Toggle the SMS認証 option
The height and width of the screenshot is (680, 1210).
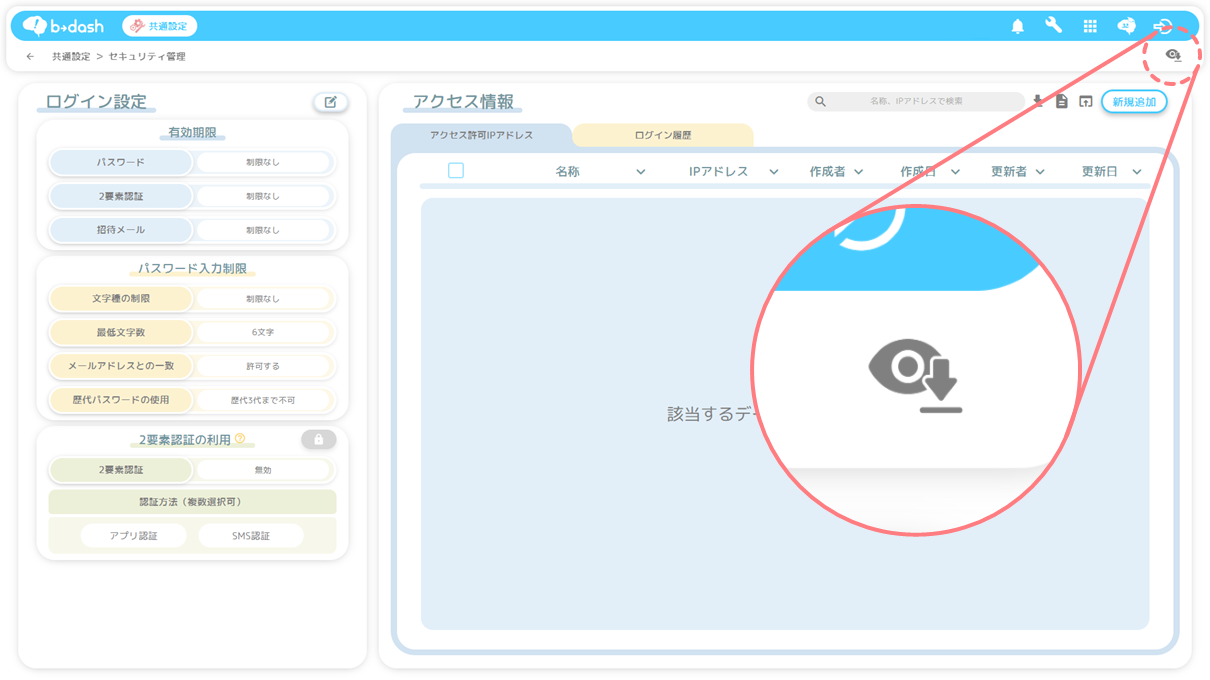coord(251,536)
